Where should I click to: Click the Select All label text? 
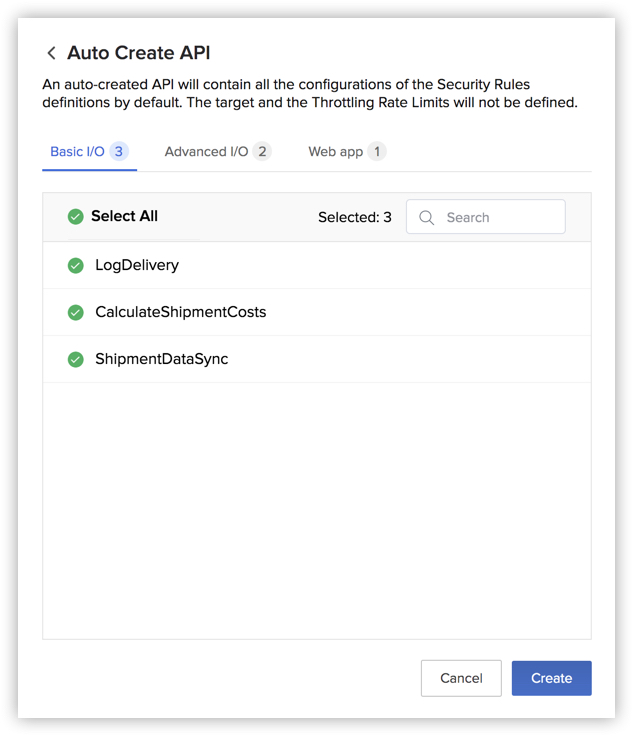[x=124, y=216]
